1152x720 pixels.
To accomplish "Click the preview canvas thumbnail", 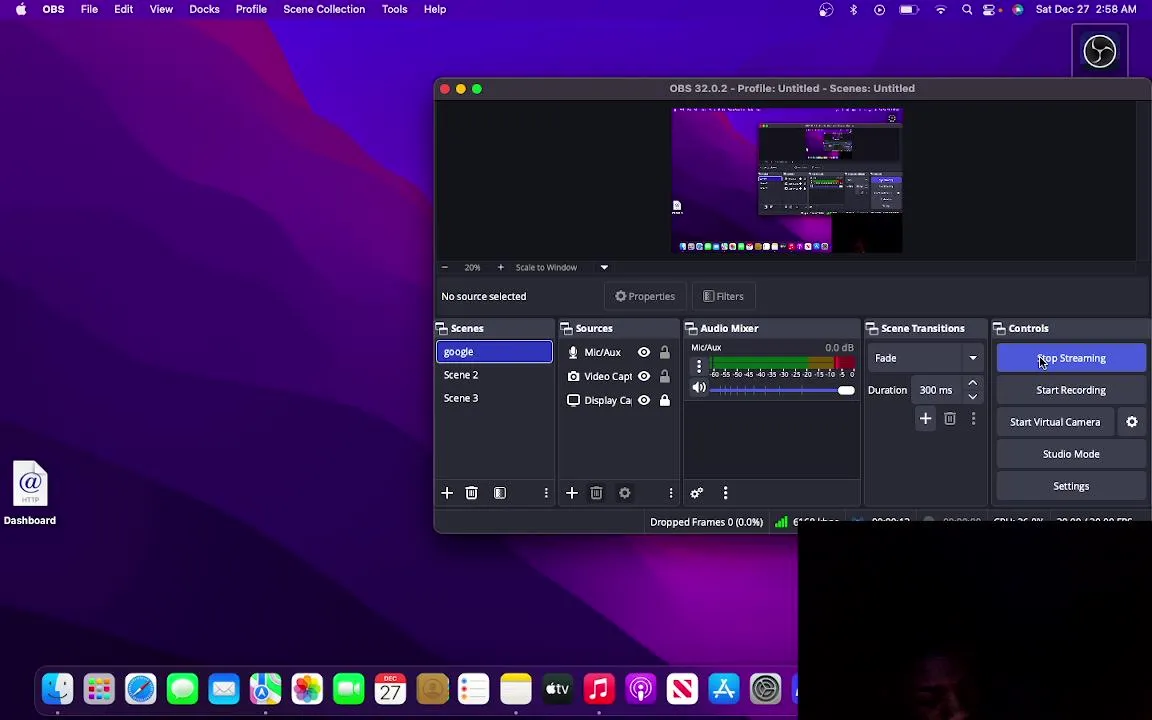I will 787,180.
